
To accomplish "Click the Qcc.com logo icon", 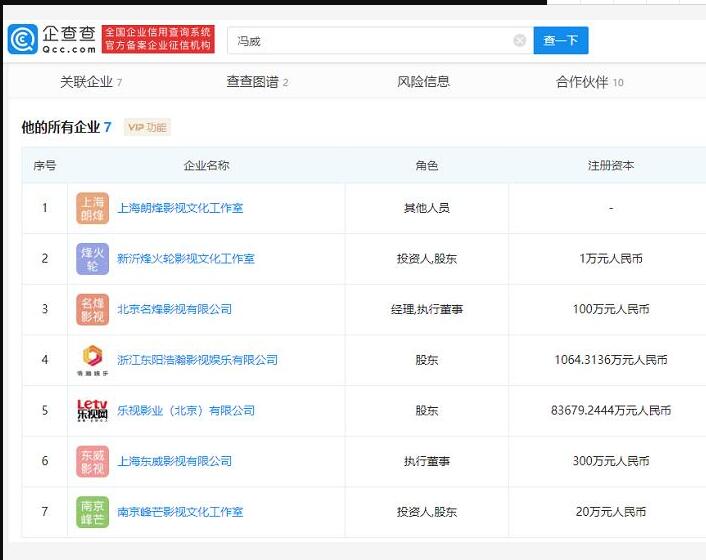I will pyautogui.click(x=23, y=39).
